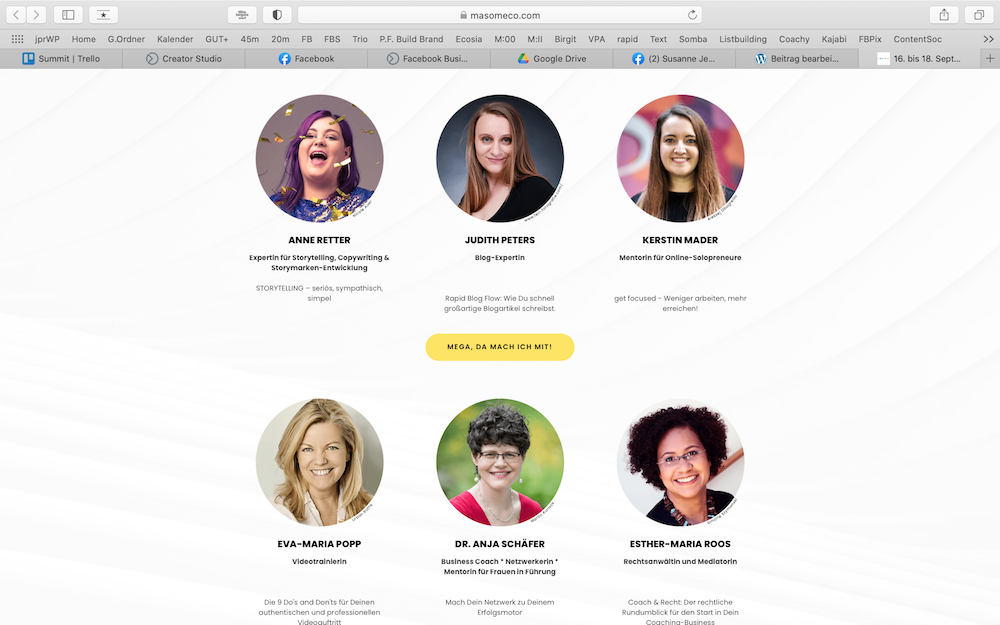Open the Top Sites star button
The image size is (1000, 625).
103,15
